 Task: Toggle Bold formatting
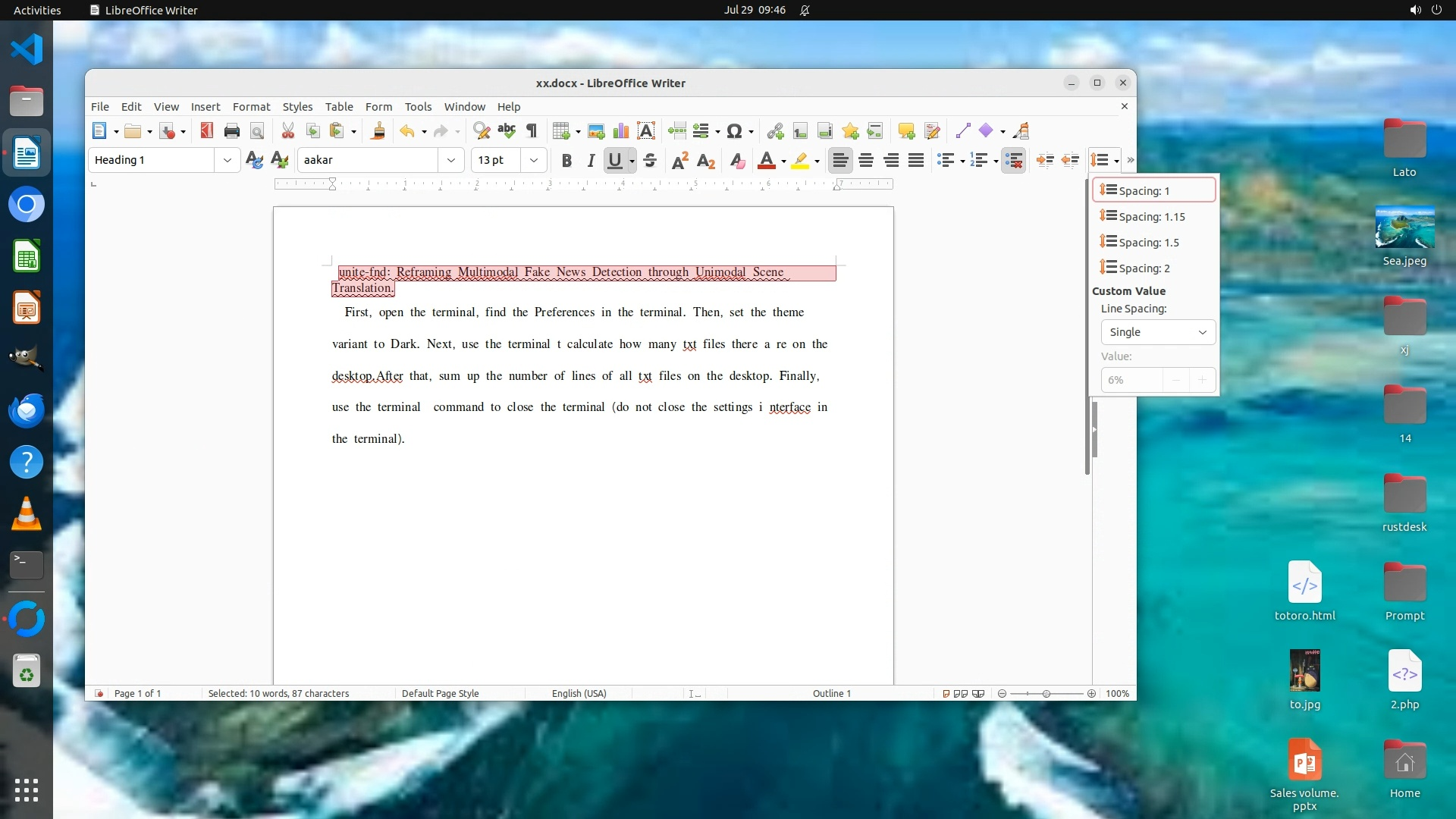566,160
